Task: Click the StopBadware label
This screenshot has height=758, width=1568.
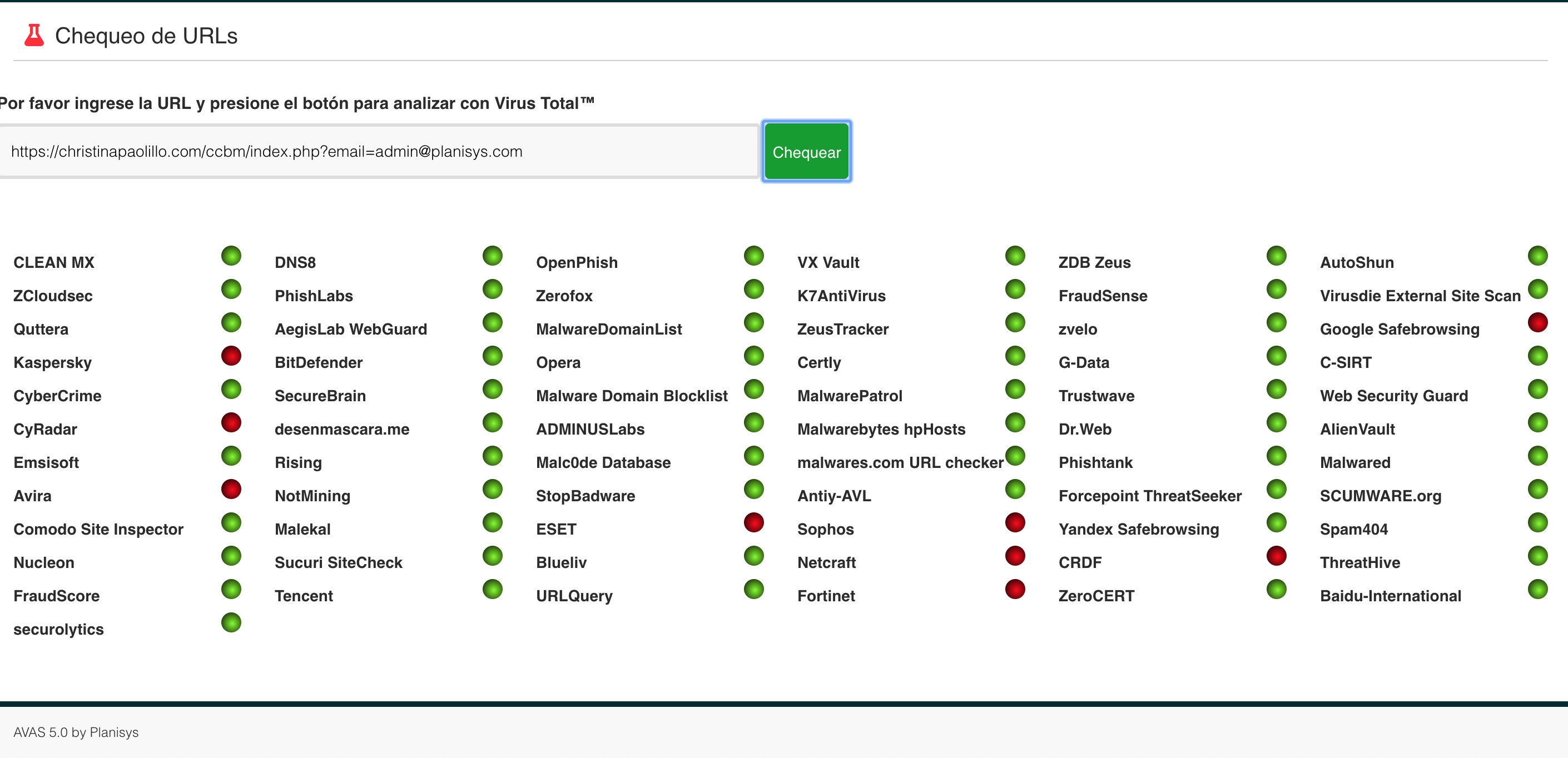Action: (x=585, y=496)
